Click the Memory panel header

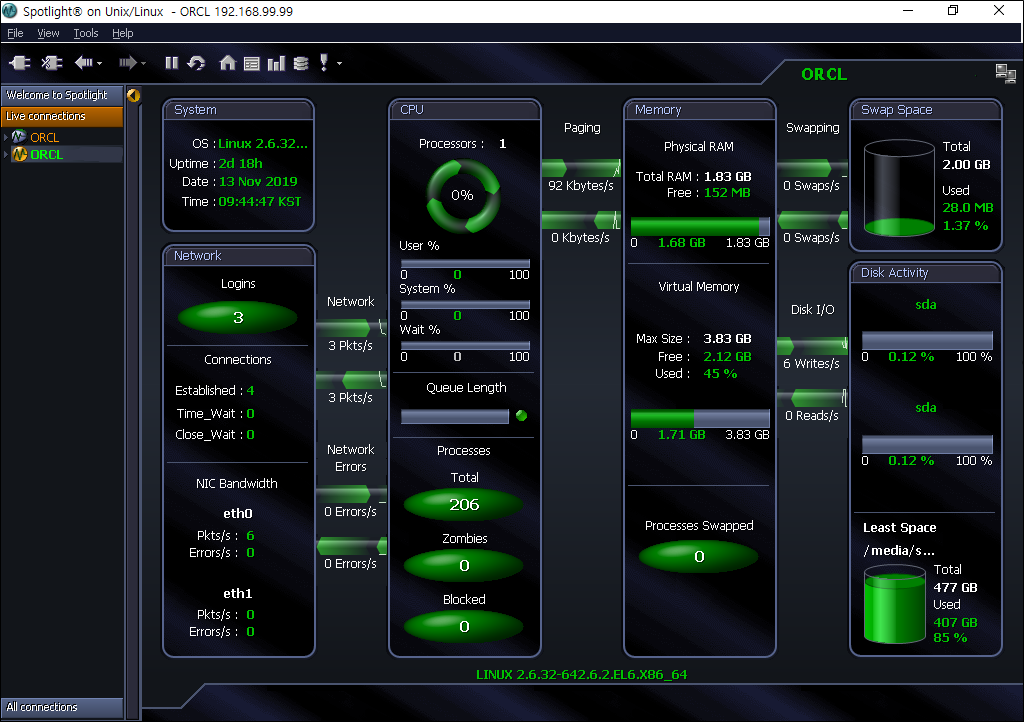click(699, 110)
